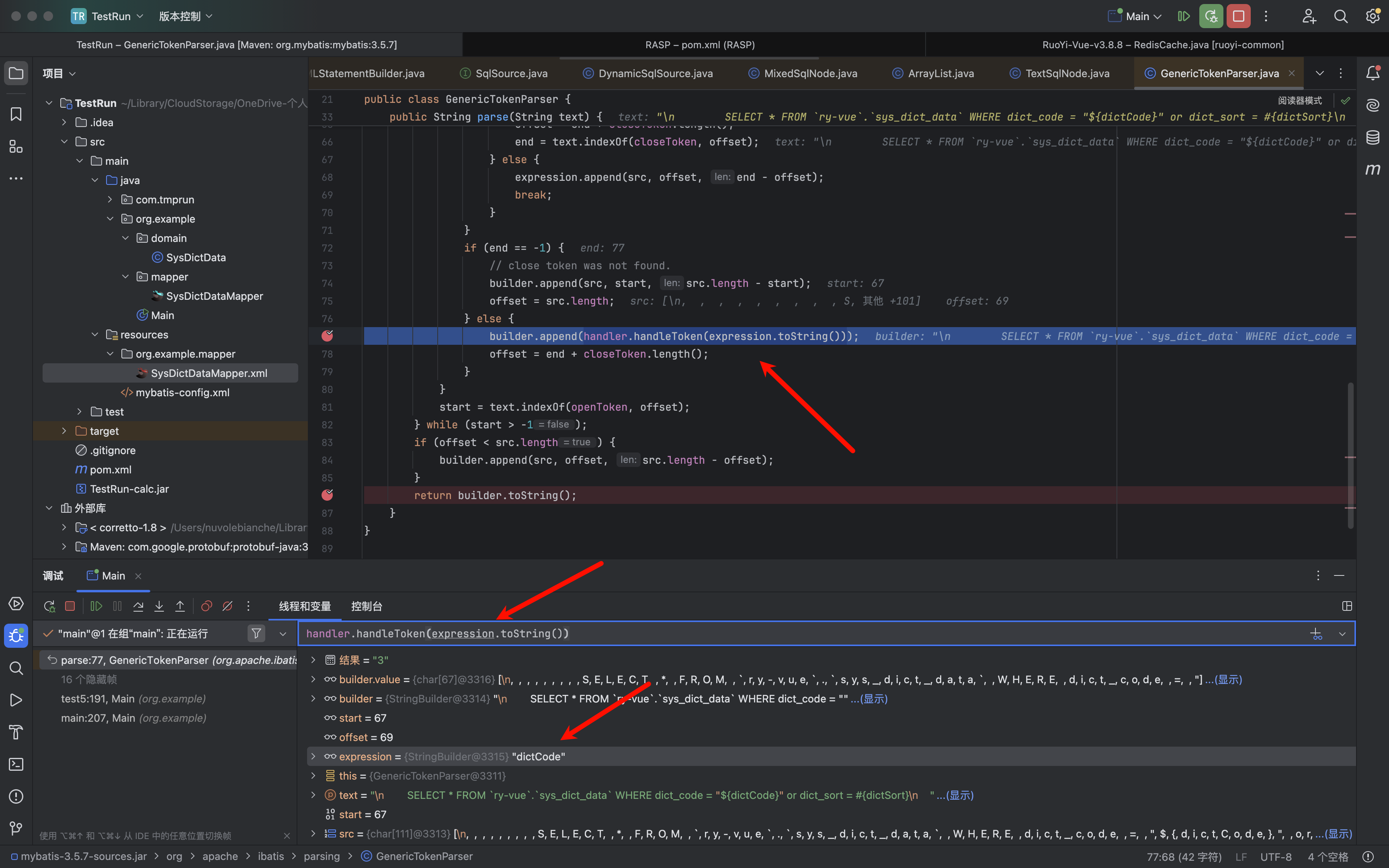Screen dimensions: 1389x868
Task: Open the Terminal tool window
Action: click(16, 764)
